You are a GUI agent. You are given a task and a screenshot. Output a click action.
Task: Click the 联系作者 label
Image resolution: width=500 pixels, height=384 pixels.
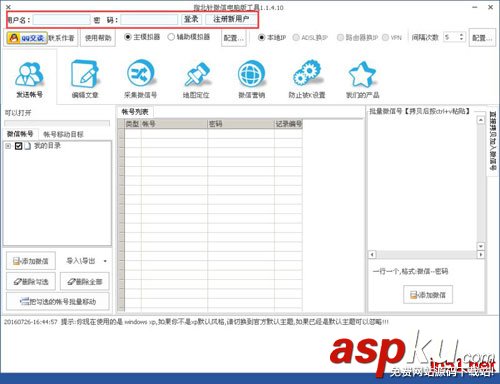click(61, 38)
